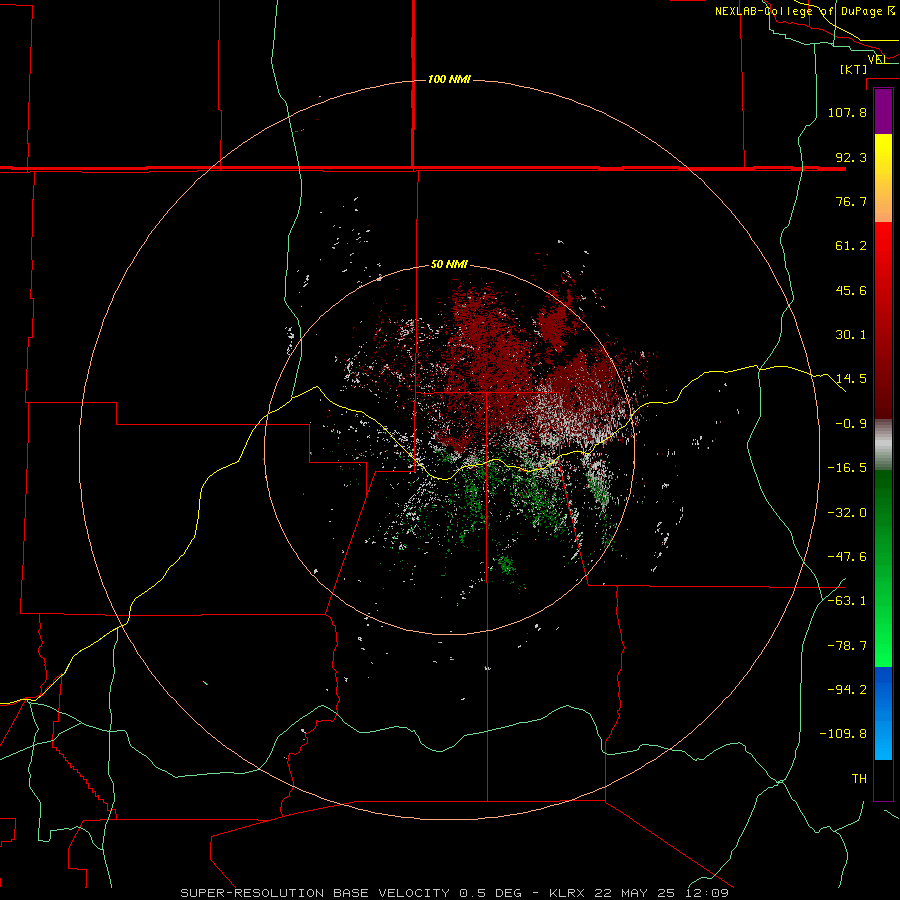Click the 45.6 legend value
Viewport: 900px width, 900px height.
tap(851, 290)
